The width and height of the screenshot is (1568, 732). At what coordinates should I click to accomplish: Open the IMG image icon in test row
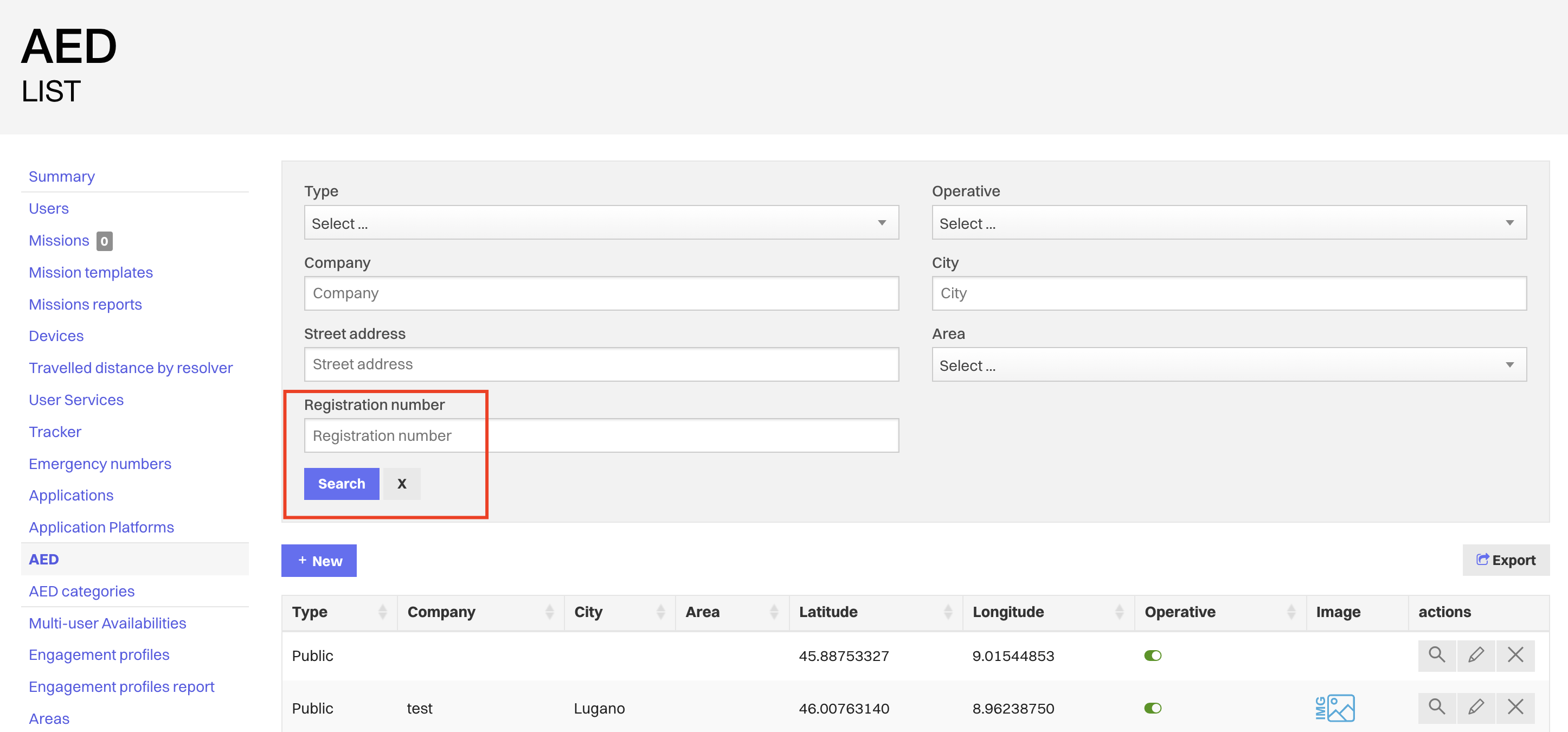[1334, 708]
